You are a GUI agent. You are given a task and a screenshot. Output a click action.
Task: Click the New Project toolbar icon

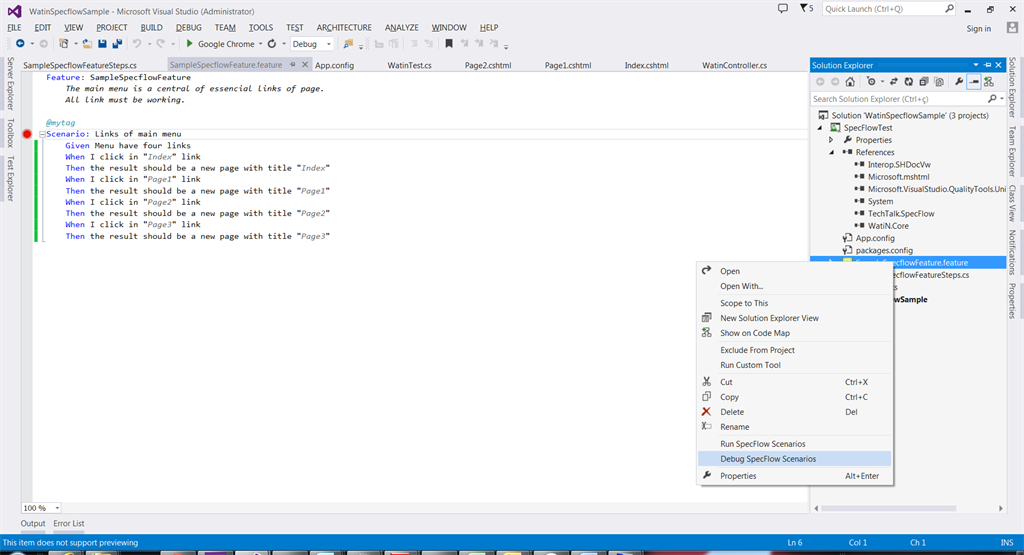point(63,44)
